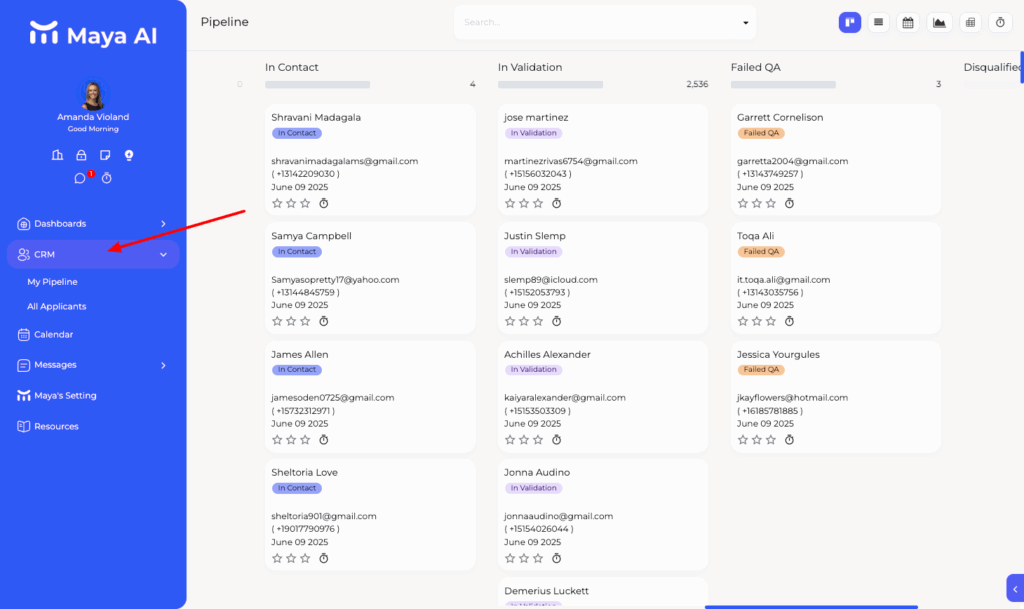Set two-star rating on Toqa Ali's card
The width and height of the screenshot is (1024, 609).
pyautogui.click(x=757, y=321)
